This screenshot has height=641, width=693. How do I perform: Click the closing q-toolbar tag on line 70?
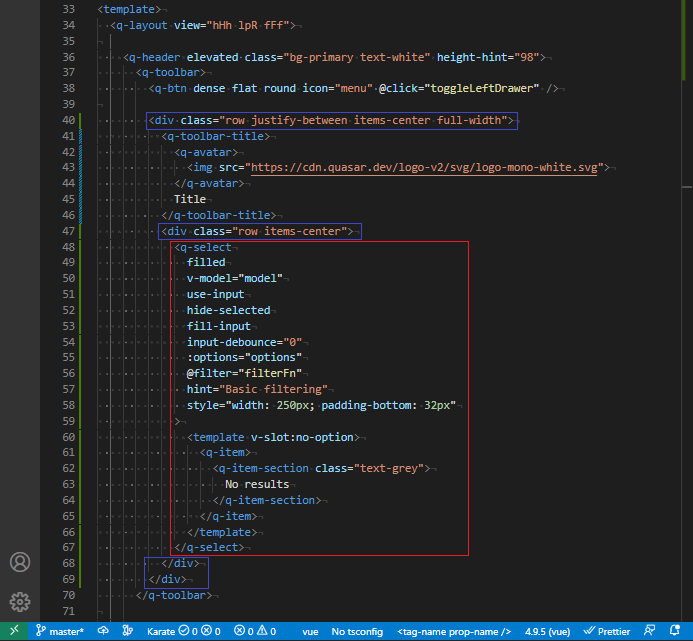coord(174,595)
